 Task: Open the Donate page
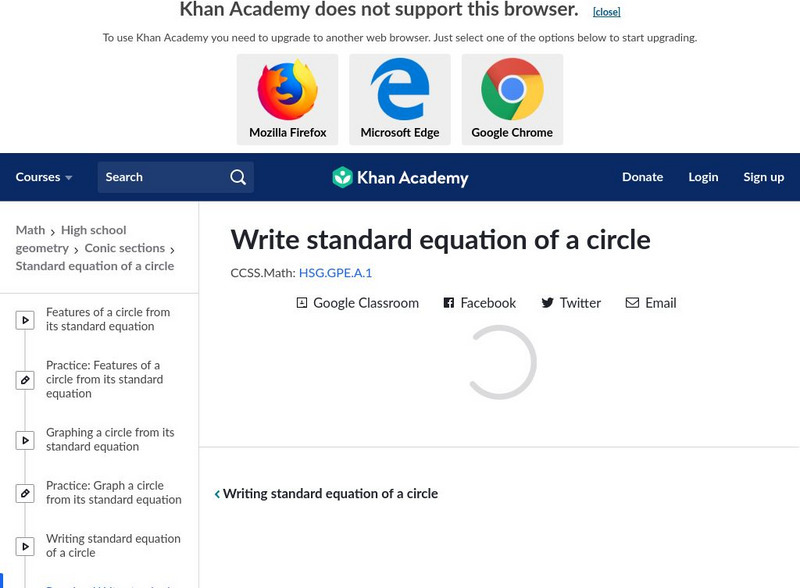pos(642,177)
